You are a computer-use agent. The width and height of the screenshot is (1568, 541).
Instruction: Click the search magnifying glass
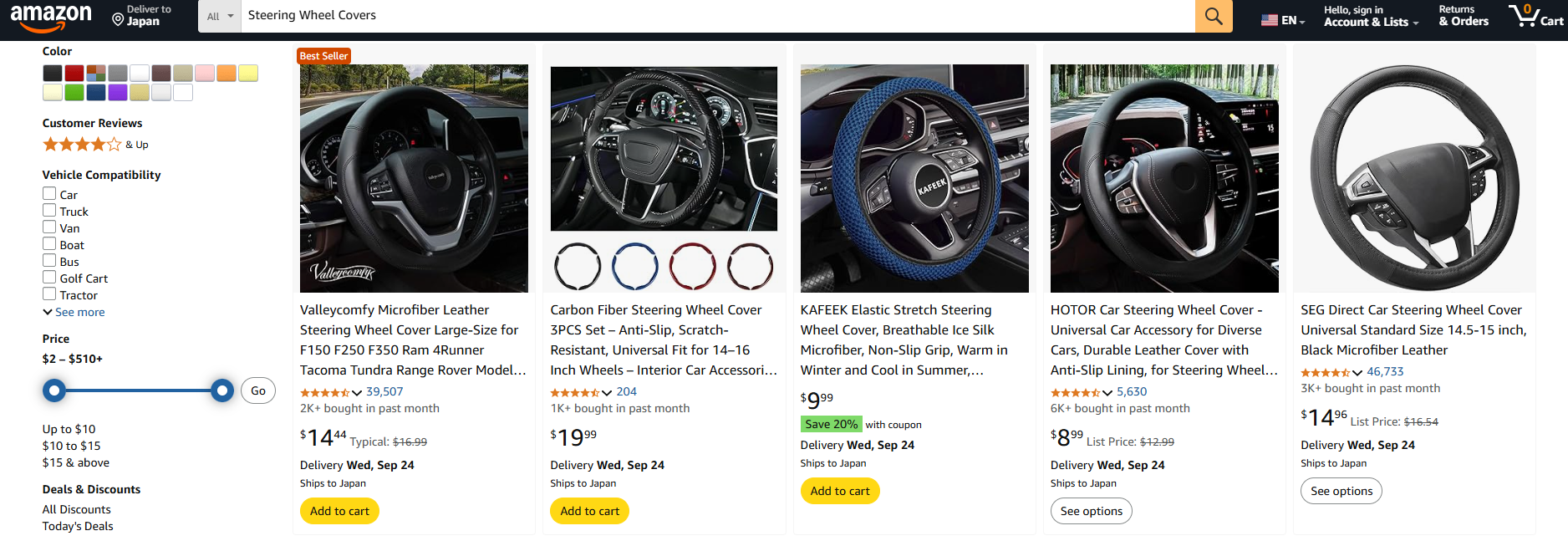point(1213,15)
